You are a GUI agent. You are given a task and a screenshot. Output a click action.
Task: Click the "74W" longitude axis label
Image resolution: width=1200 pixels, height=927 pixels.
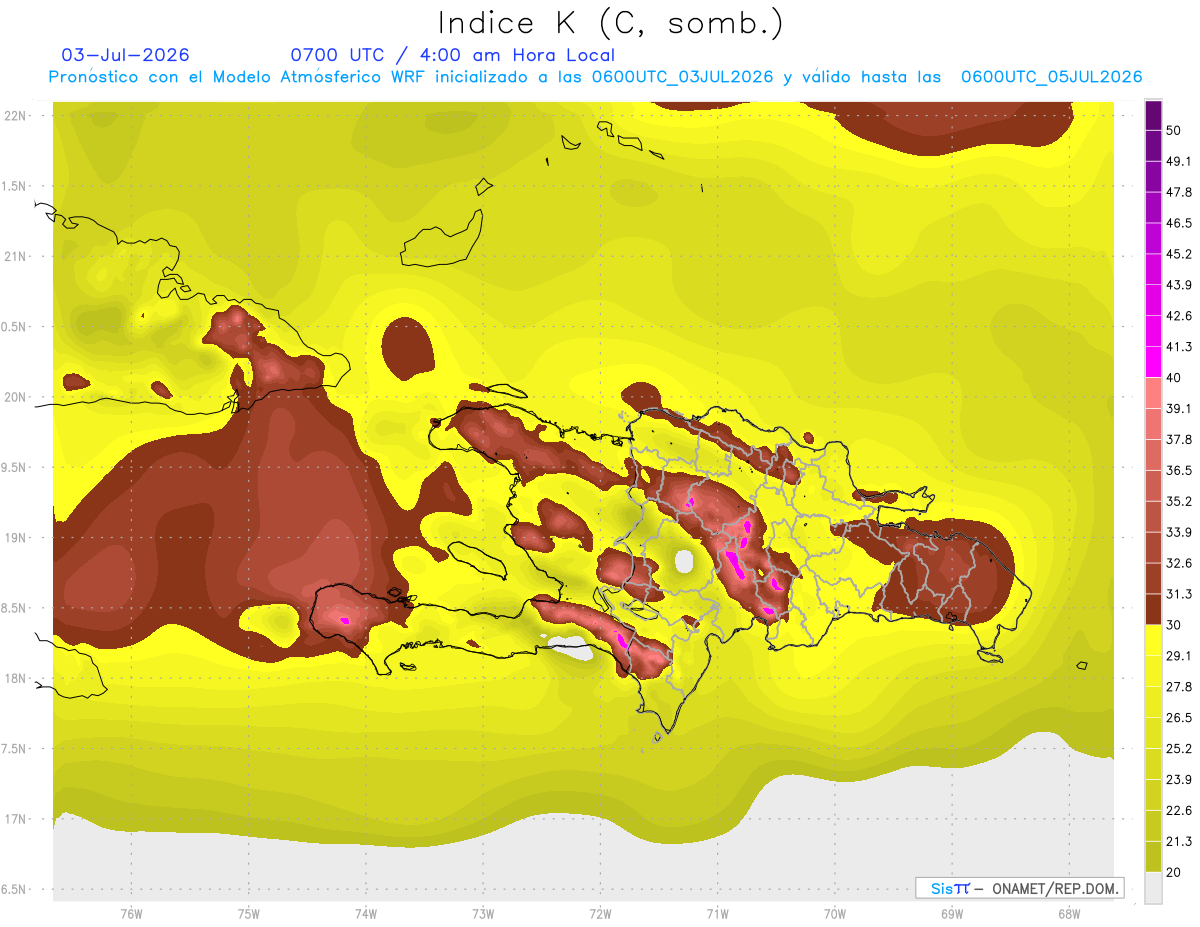coord(365,913)
